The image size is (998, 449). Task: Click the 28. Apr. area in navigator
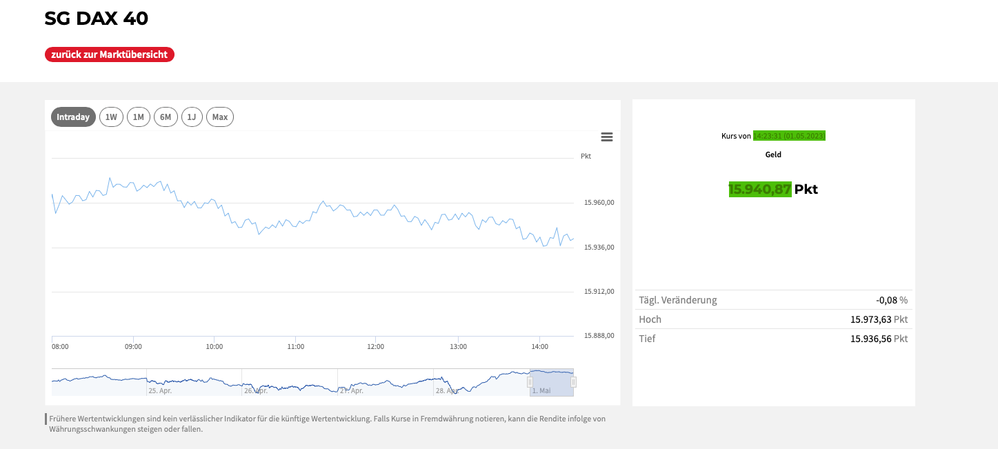tap(447, 390)
